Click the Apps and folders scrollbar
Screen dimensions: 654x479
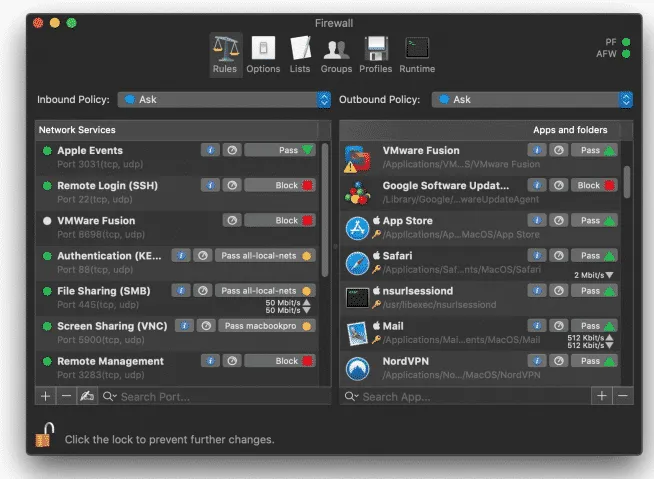coord(626,182)
